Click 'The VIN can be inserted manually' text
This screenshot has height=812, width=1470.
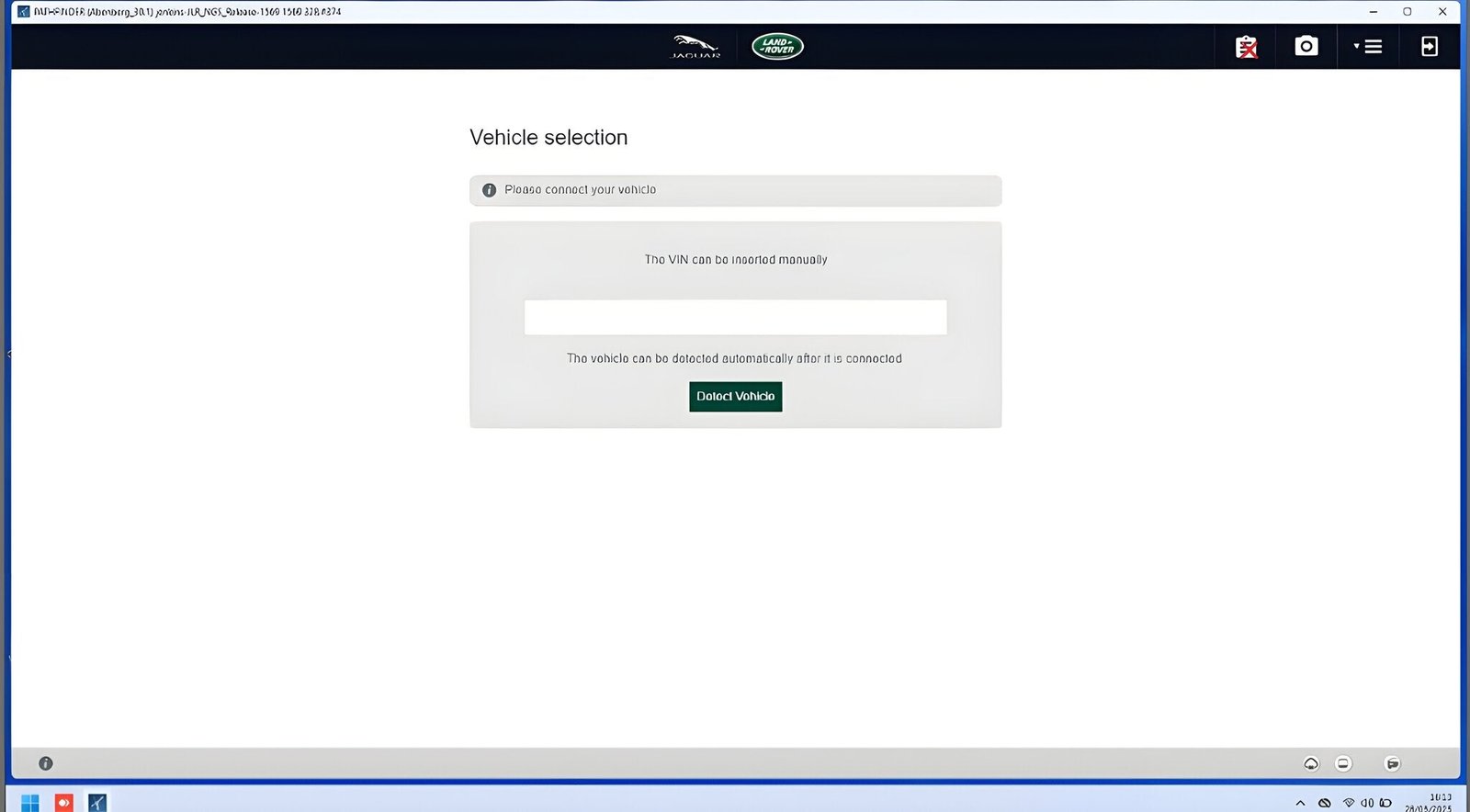click(x=736, y=260)
